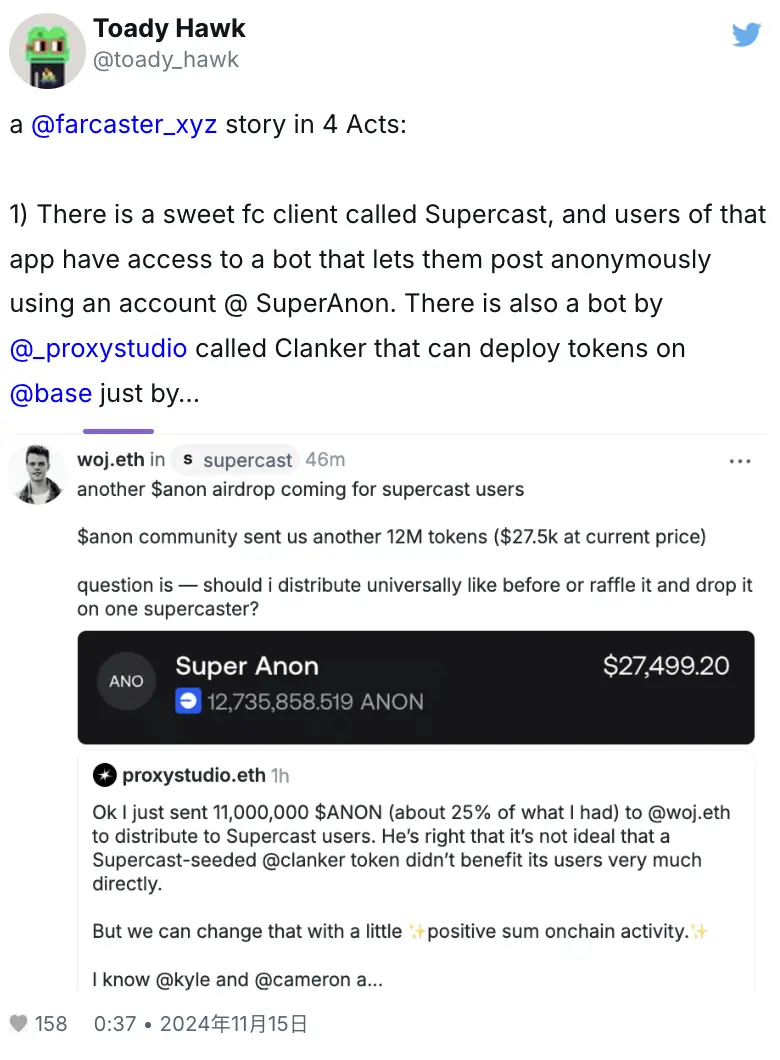
Task: Click the @toady_hawk handle
Action: pyautogui.click(x=166, y=60)
